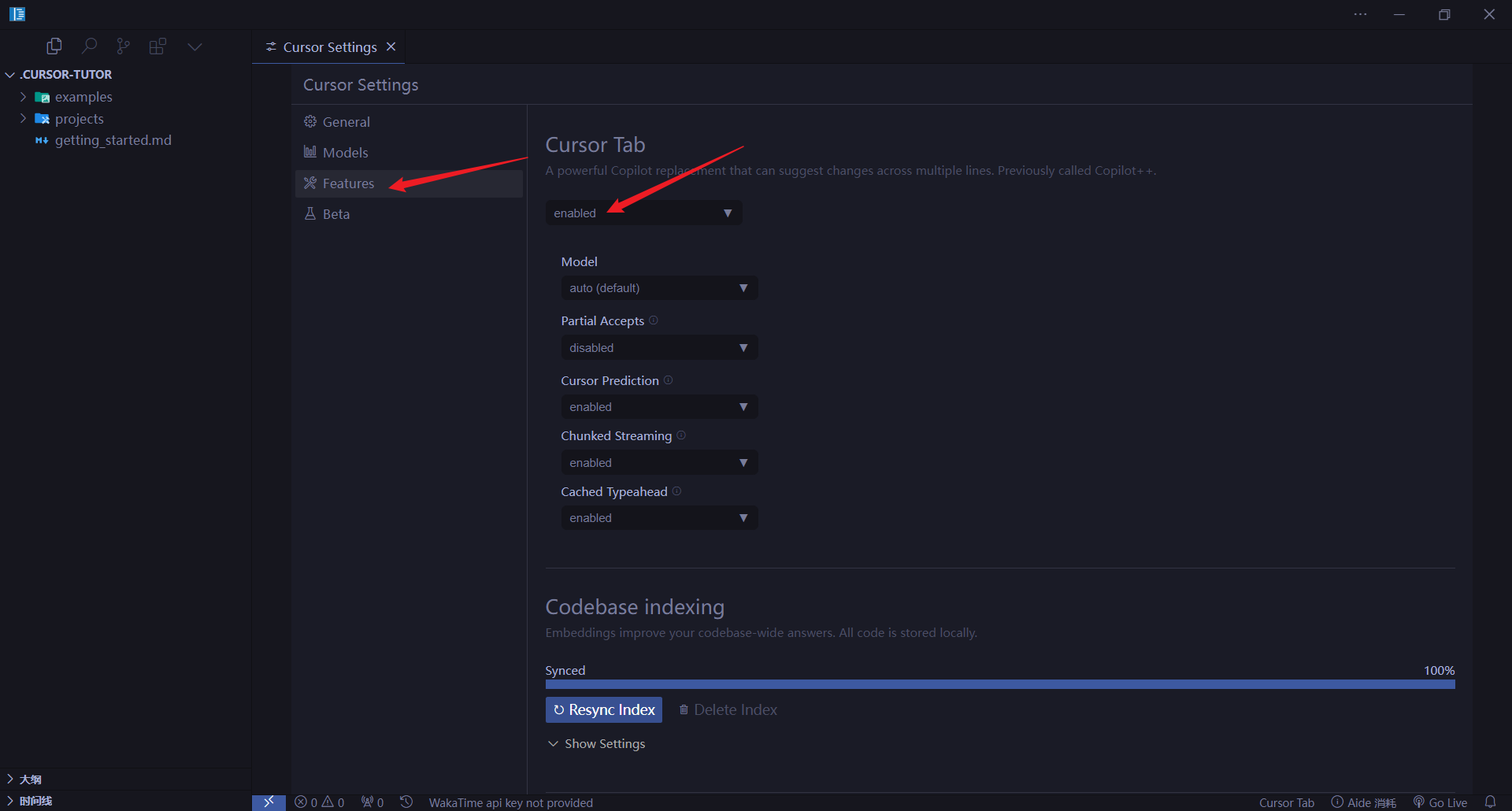Open the General settings section
The height and width of the screenshot is (811, 1512).
[409, 122]
